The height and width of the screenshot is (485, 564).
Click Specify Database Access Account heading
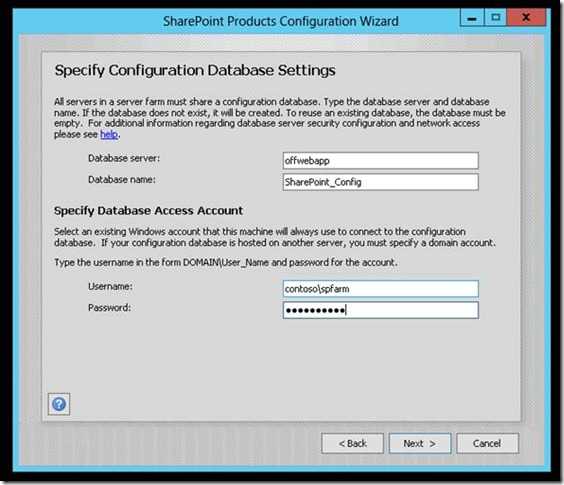pyautogui.click(x=149, y=210)
